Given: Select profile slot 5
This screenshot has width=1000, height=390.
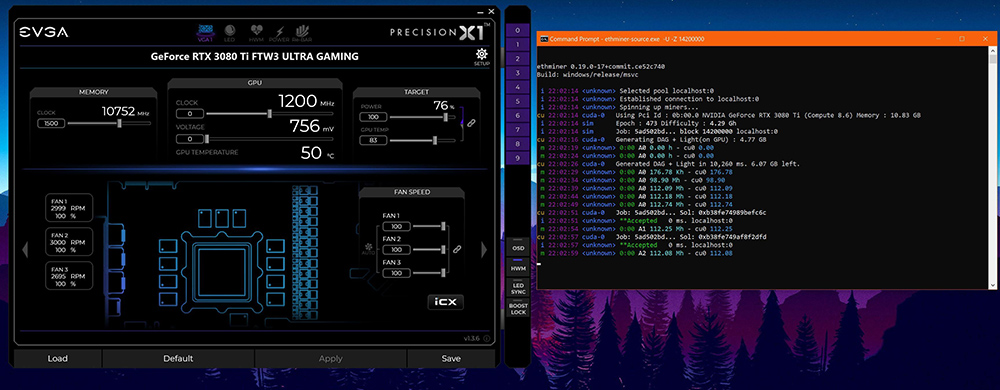Looking at the screenshot, I should tap(518, 101).
